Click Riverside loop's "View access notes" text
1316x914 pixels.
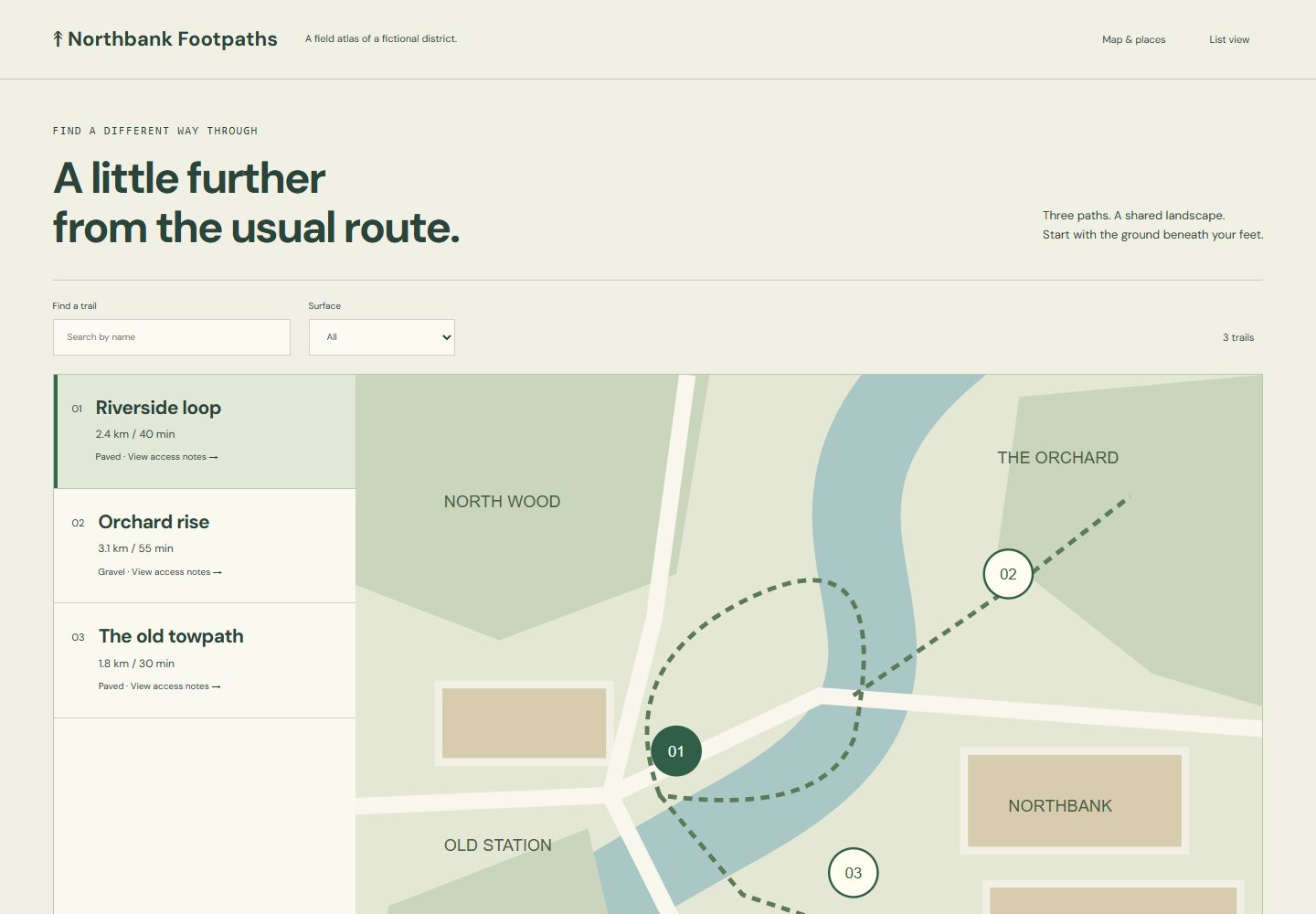(173, 457)
